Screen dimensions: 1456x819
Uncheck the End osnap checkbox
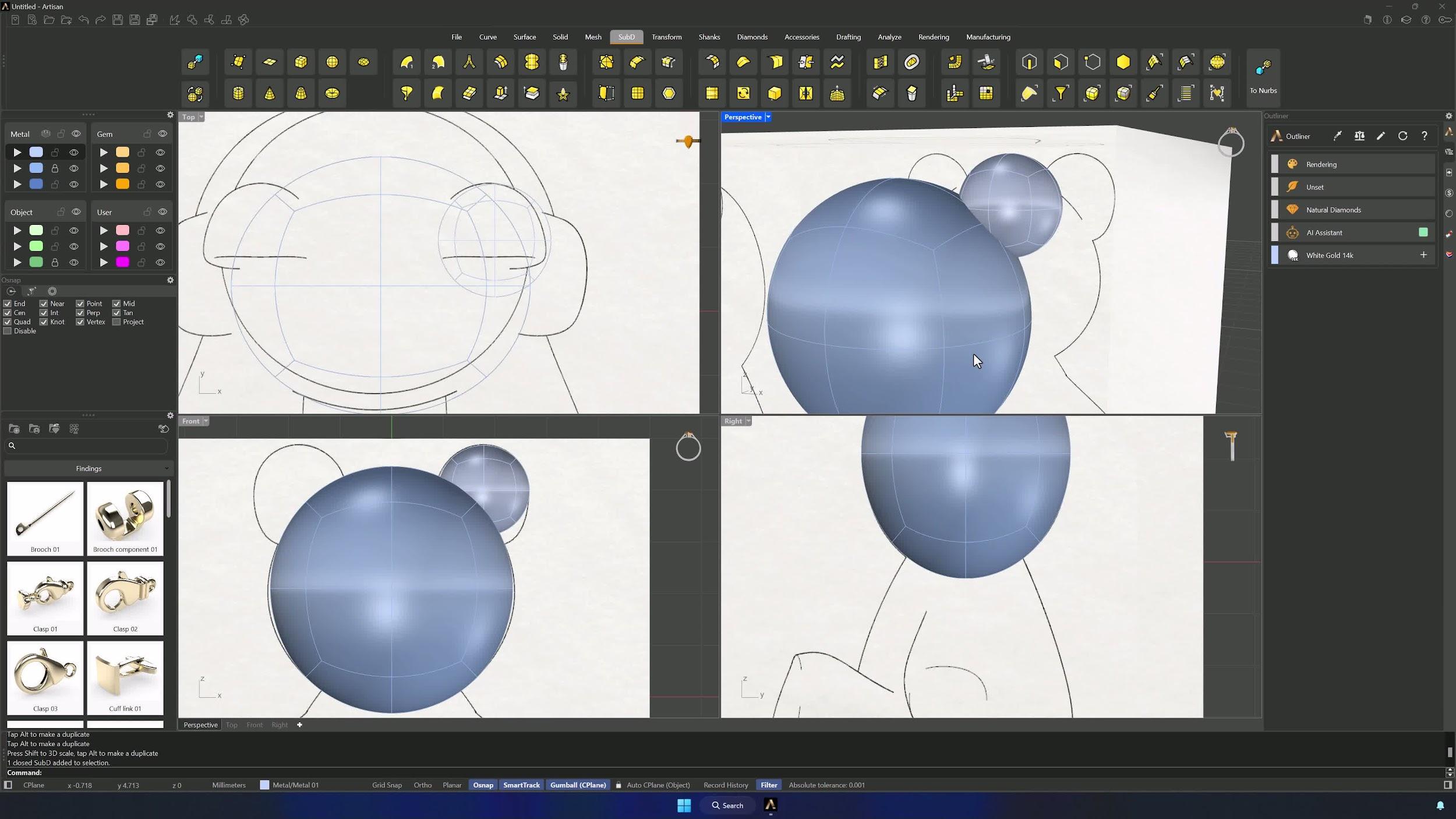coord(8,303)
